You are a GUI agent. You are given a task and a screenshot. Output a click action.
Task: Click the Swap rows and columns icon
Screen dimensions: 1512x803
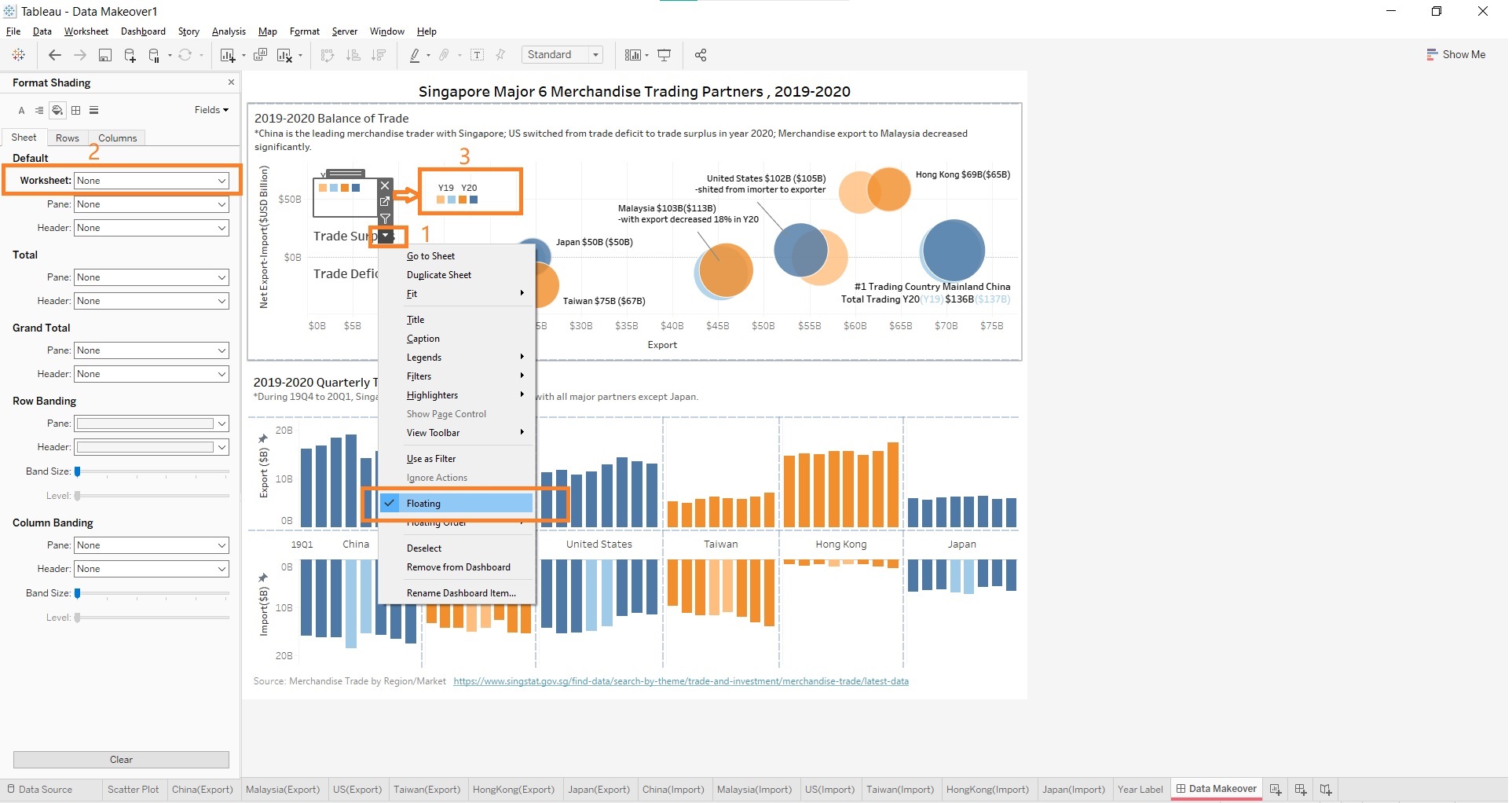tap(328, 55)
